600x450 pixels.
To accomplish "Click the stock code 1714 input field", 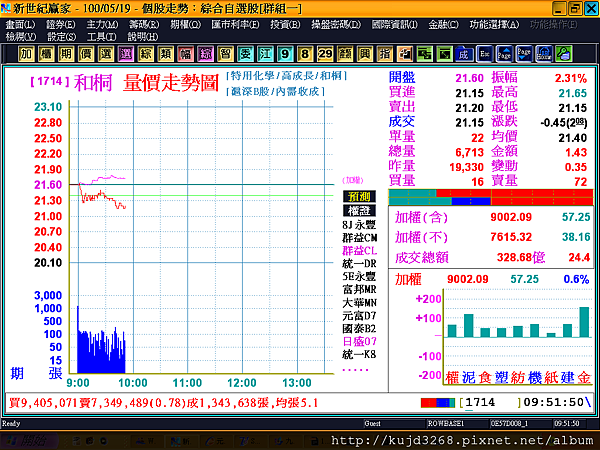I will (x=490, y=403).
